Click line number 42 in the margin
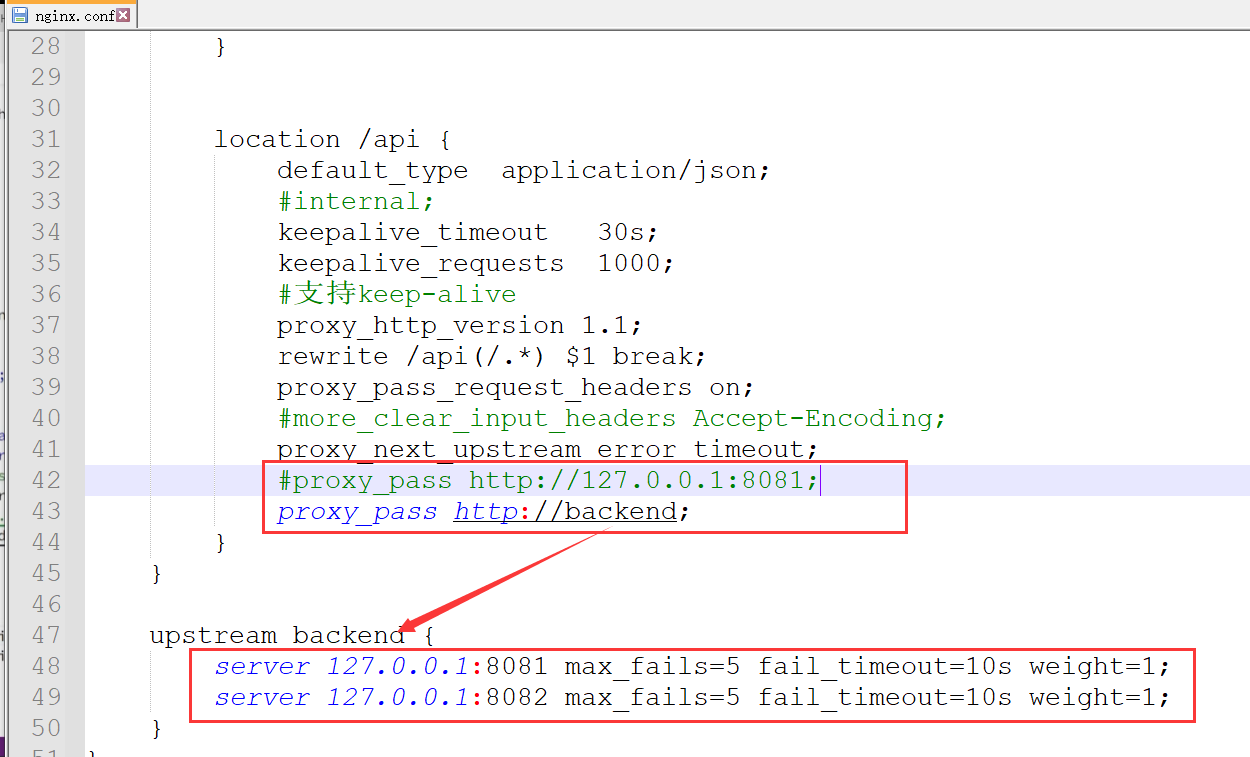 click(45, 480)
